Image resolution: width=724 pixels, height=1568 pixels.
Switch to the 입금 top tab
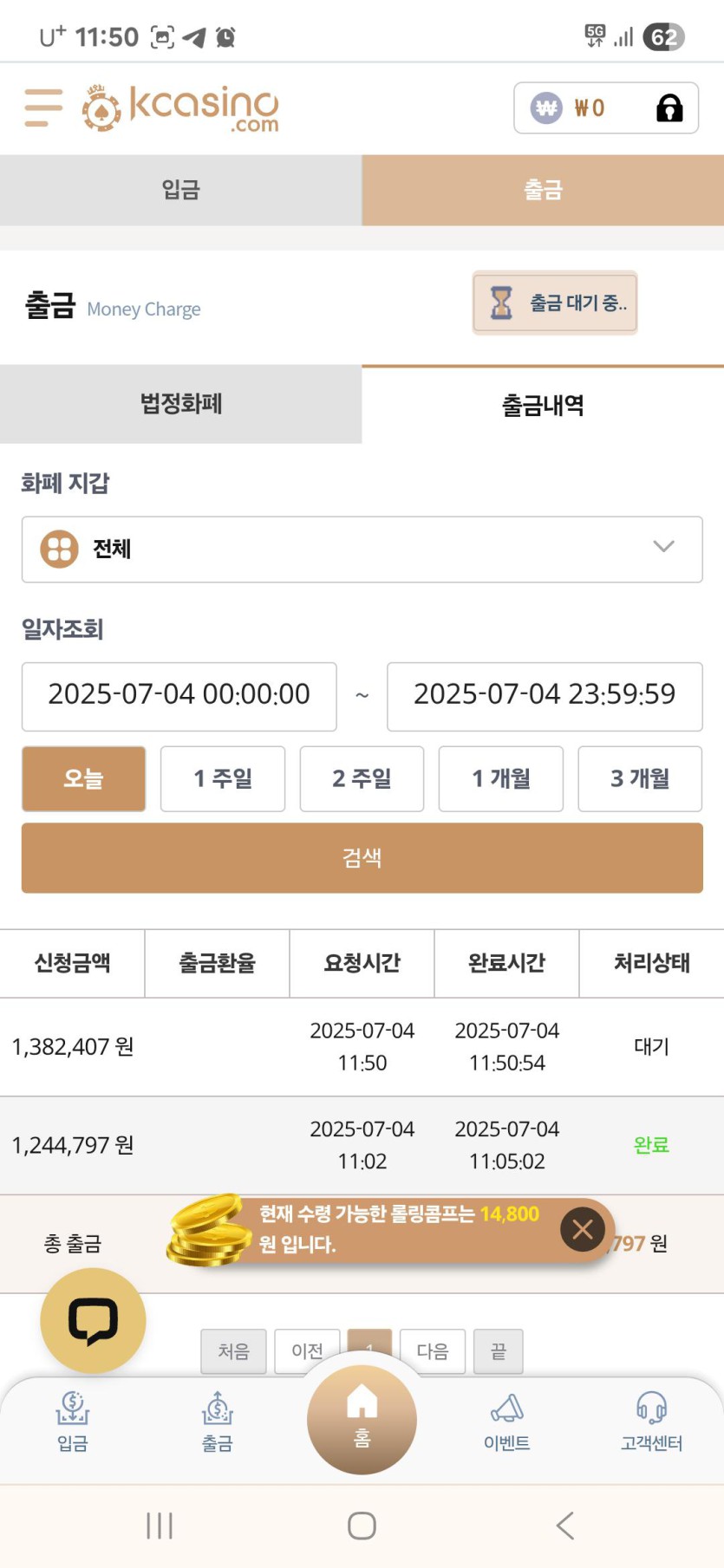(180, 190)
